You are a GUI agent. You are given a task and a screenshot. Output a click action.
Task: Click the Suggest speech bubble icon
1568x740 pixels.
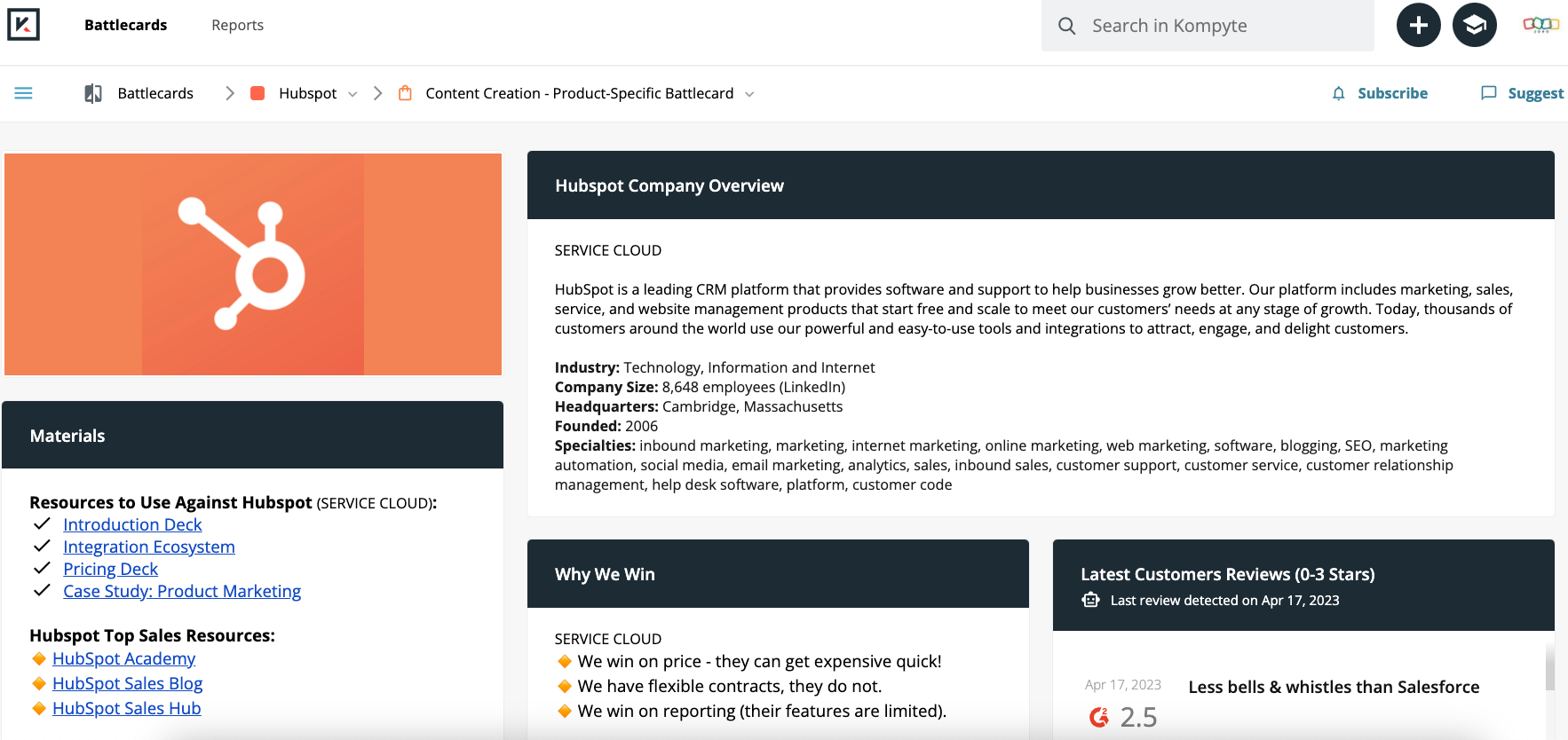[x=1489, y=93]
